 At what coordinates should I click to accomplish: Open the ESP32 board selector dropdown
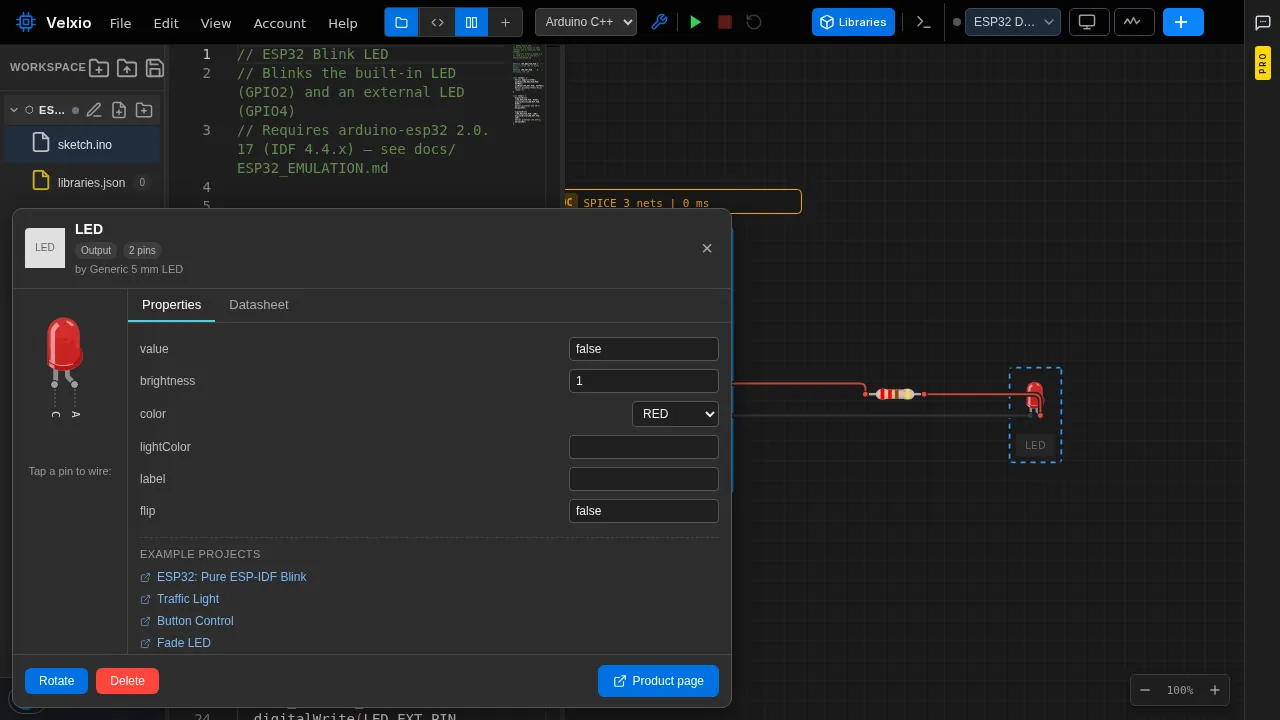[1012, 22]
